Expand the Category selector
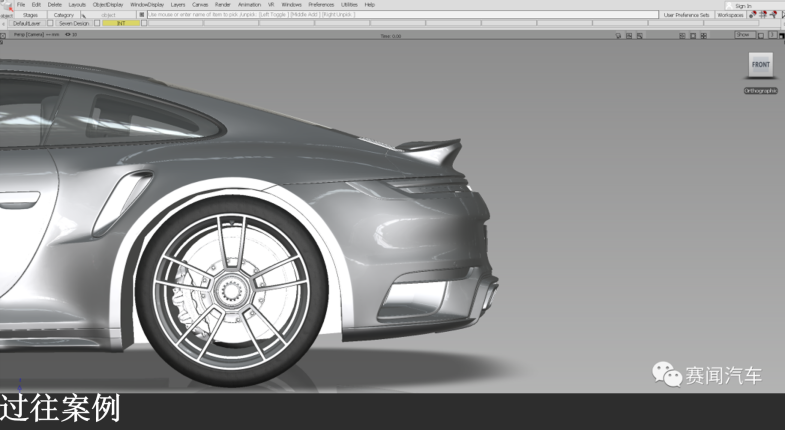This screenshot has width=785, height=430. (64, 15)
